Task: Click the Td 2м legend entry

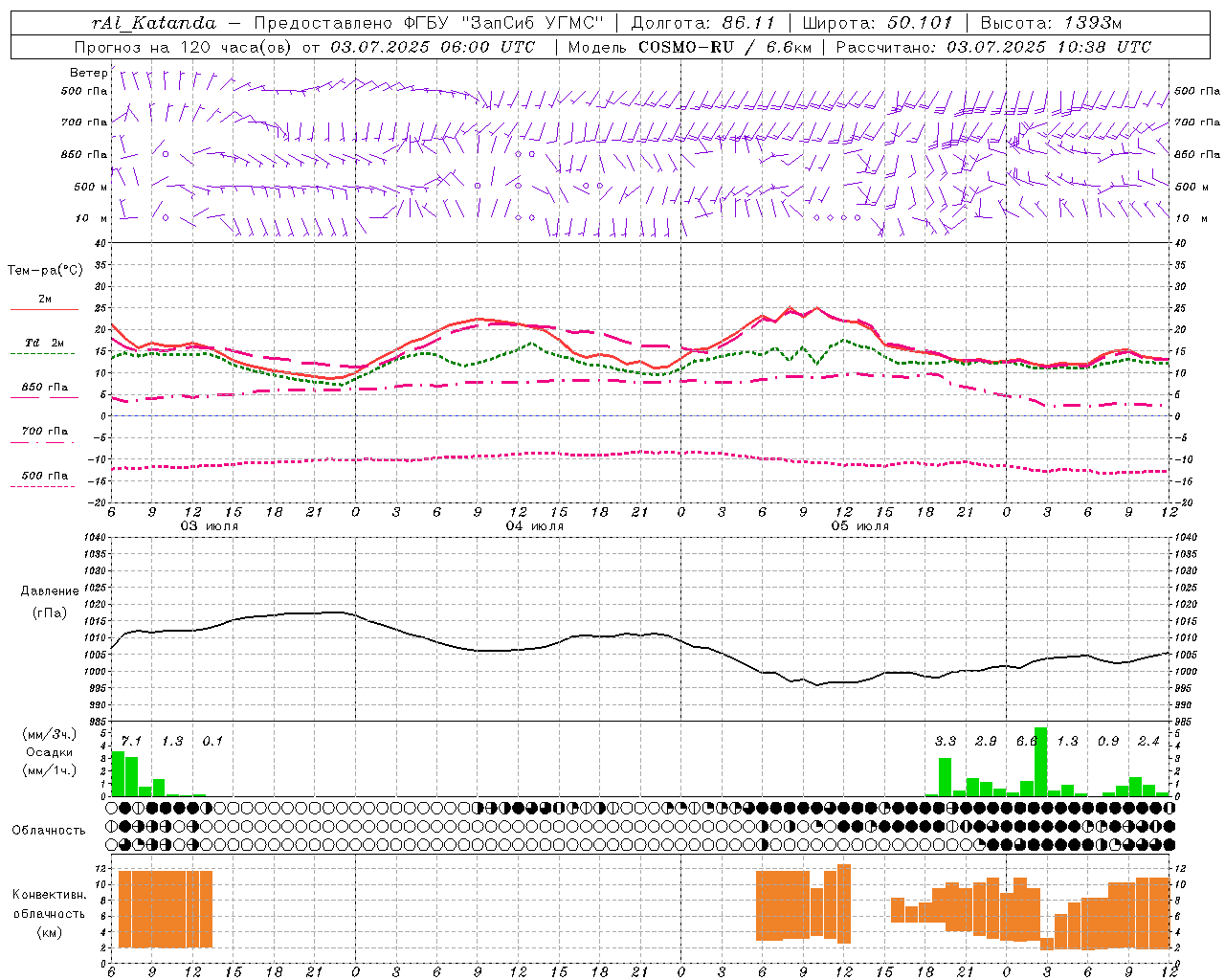Action: coord(45,343)
